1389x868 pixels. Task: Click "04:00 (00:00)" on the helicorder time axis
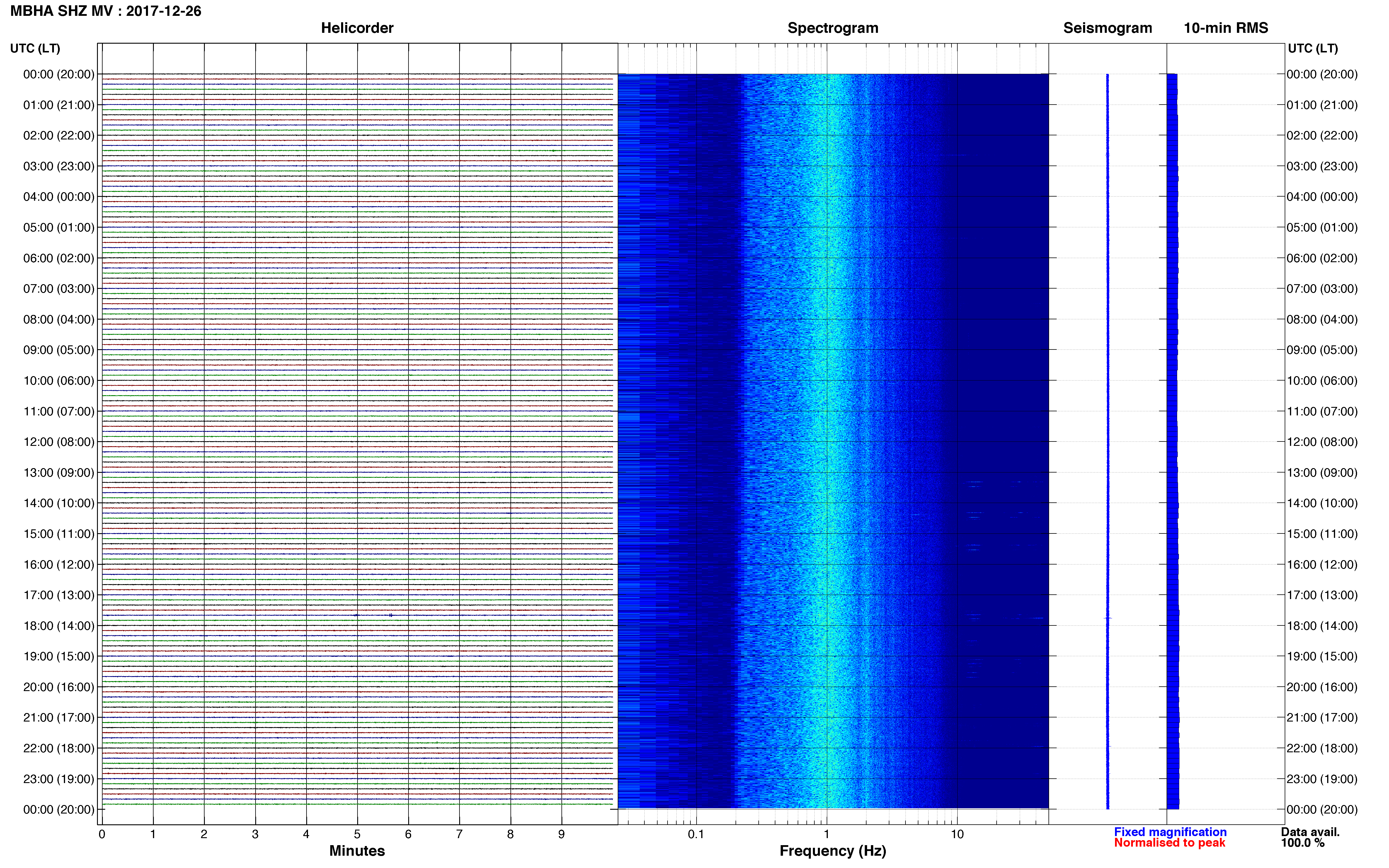pyautogui.click(x=59, y=197)
